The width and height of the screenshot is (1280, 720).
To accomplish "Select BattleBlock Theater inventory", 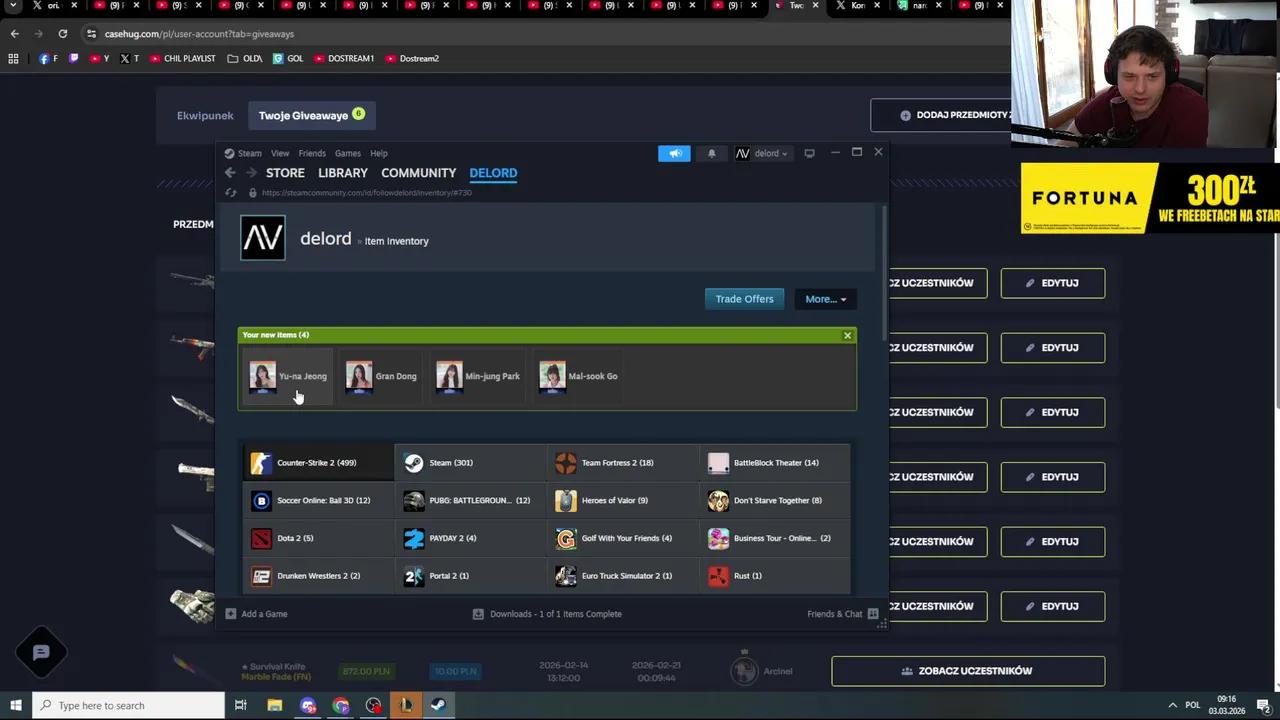I will coord(775,463).
